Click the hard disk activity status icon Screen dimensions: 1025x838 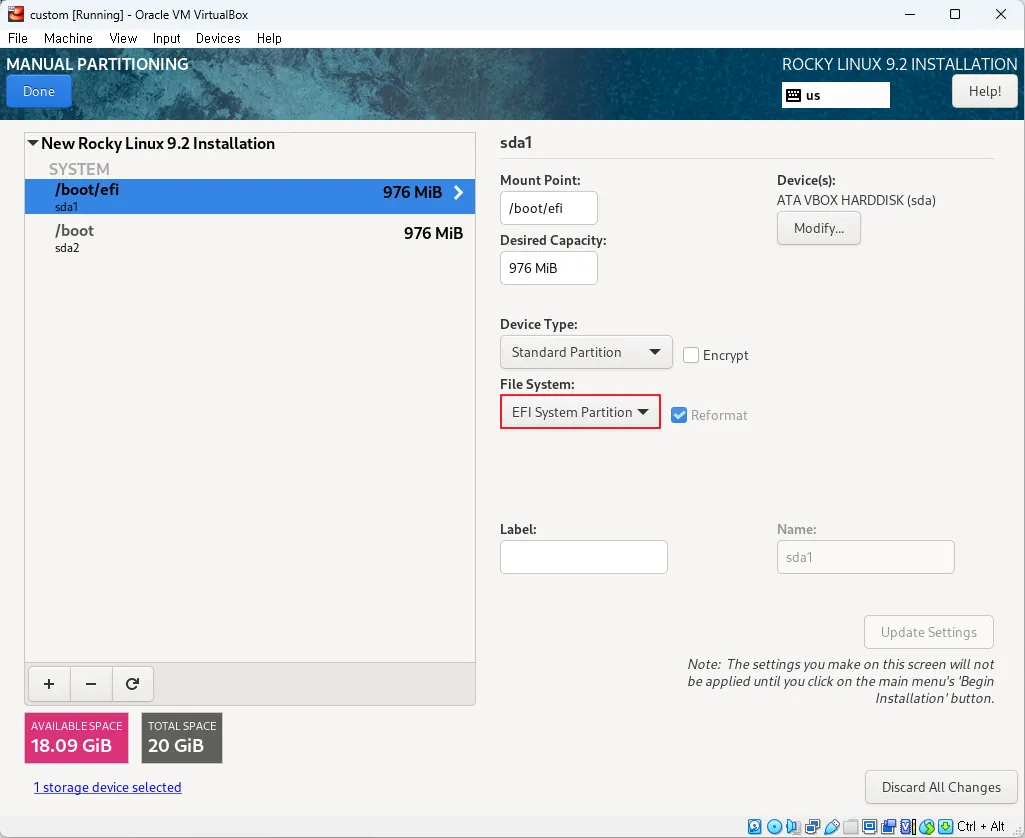(x=754, y=826)
